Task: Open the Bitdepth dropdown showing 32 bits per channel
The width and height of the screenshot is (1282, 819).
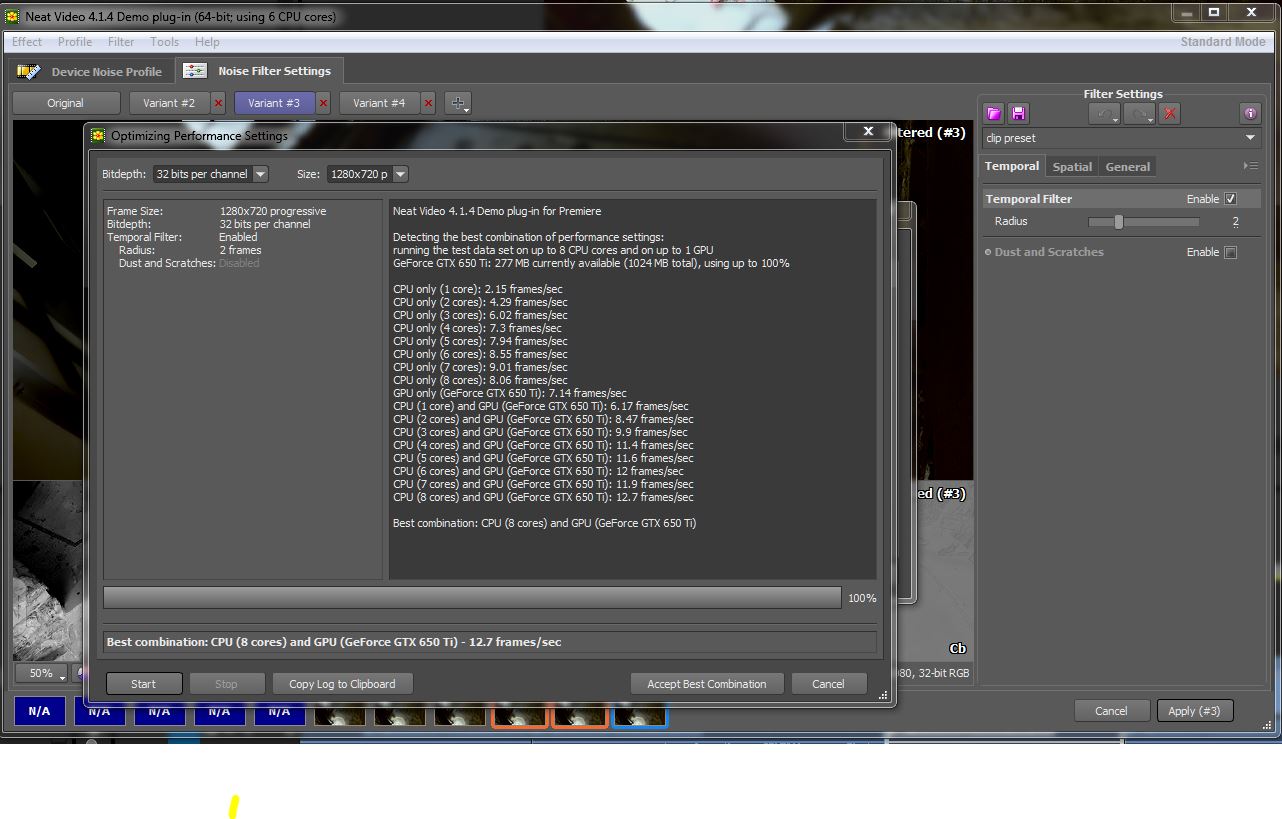Action: [210, 174]
